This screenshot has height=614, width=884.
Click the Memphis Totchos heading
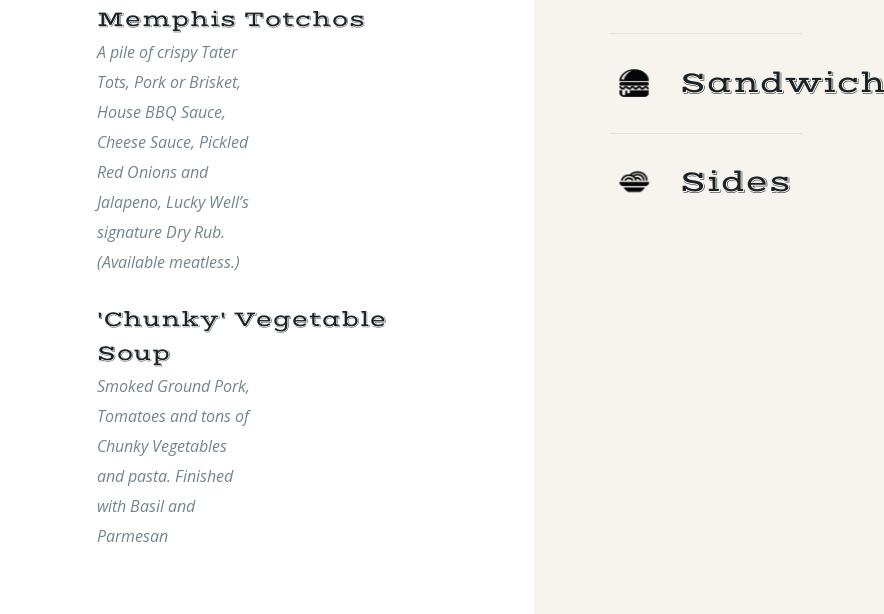pyautogui.click(x=231, y=20)
